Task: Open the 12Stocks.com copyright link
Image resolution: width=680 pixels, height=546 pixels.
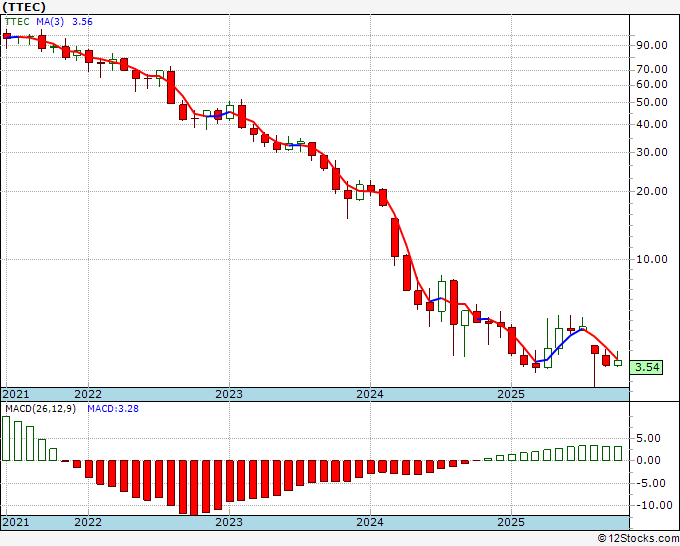Action: coord(638,539)
